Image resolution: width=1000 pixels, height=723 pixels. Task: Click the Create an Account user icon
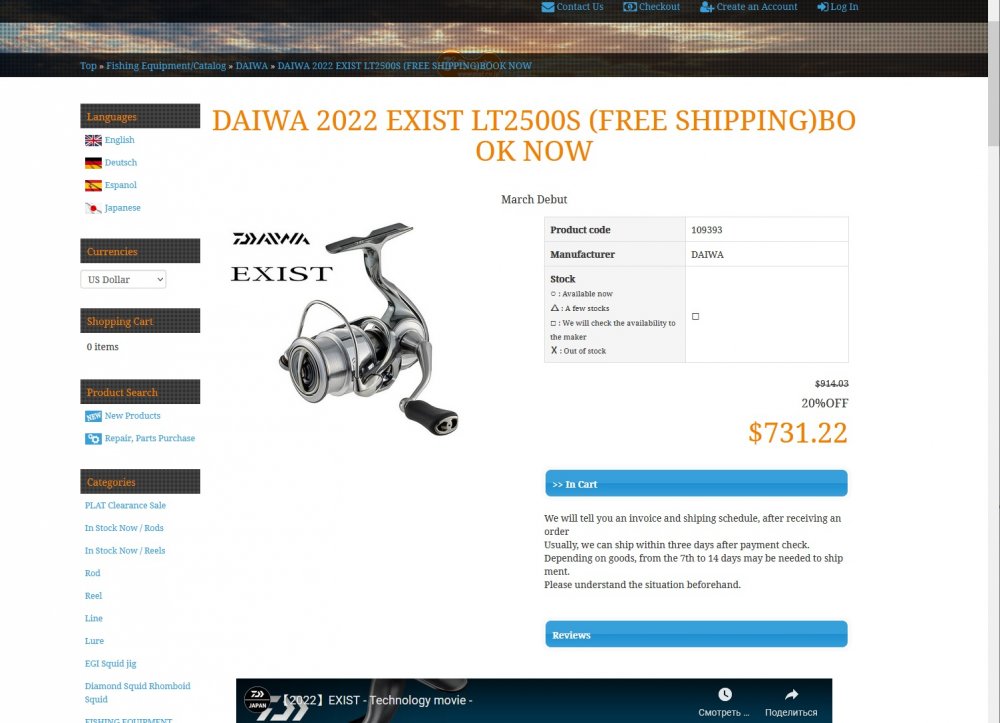[707, 7]
